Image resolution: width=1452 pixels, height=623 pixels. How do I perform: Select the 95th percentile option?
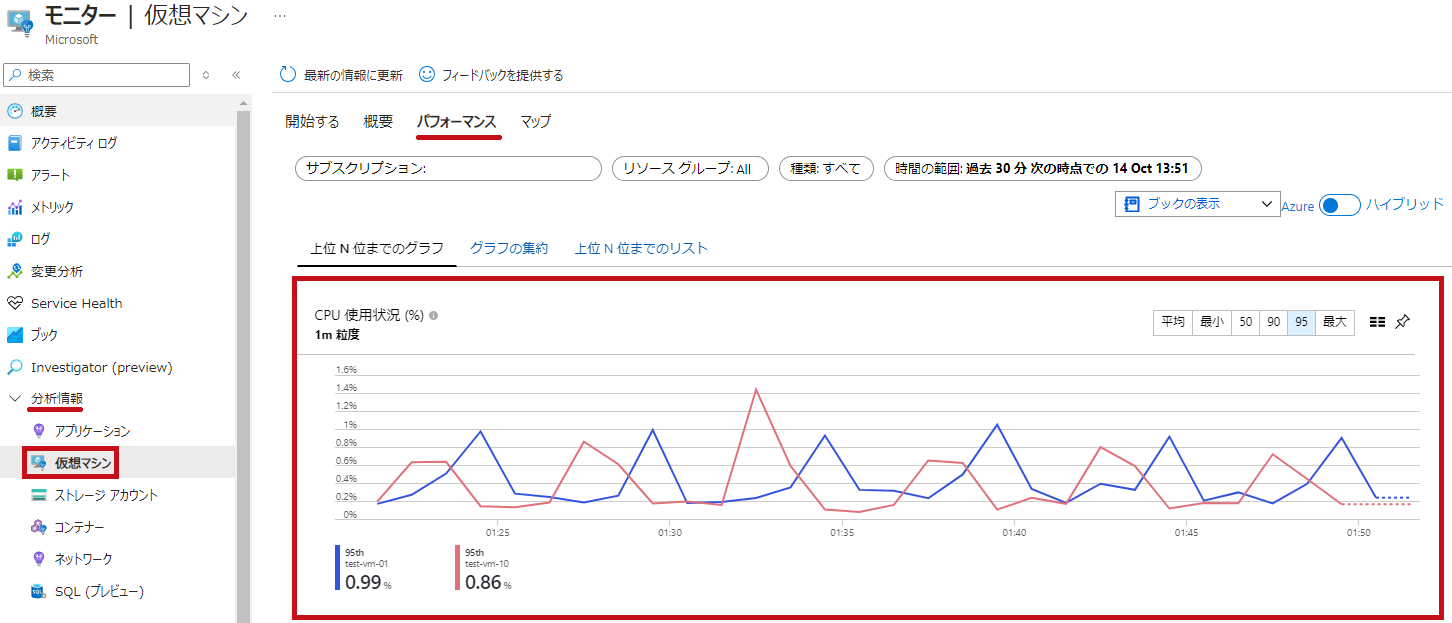[x=1301, y=322]
